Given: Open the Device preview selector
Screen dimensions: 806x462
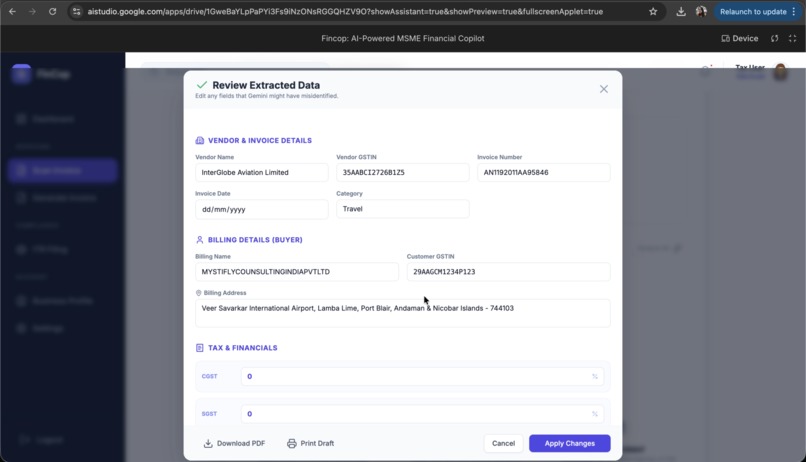Looking at the screenshot, I should point(740,39).
